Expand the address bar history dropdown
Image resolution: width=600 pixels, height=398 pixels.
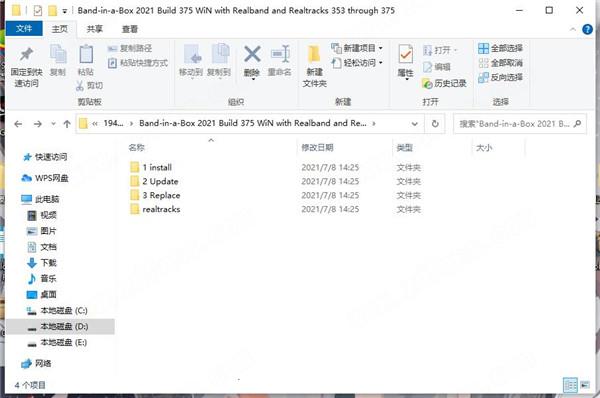pyautogui.click(x=414, y=124)
